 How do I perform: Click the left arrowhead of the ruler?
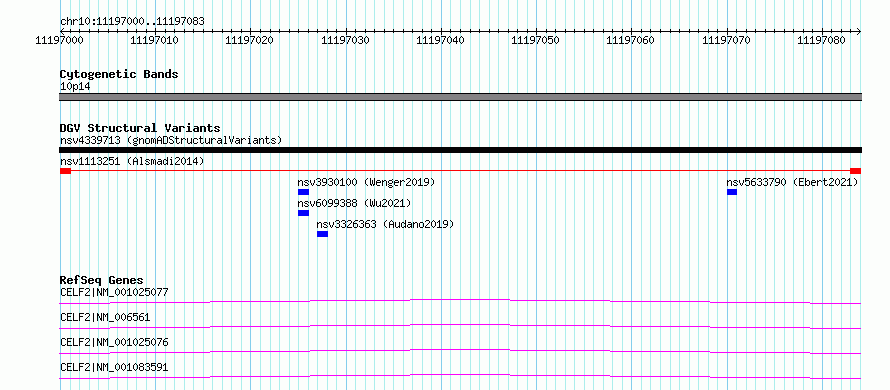62,31
